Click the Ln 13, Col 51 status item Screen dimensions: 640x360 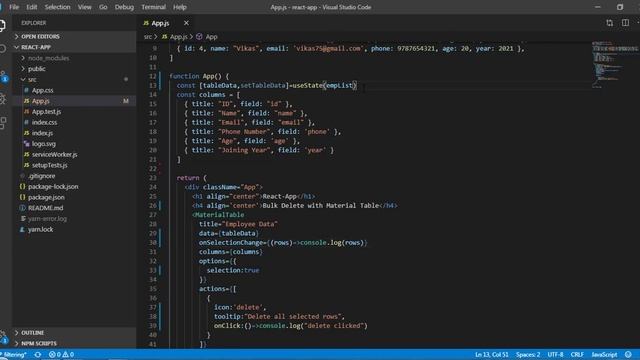(491, 354)
